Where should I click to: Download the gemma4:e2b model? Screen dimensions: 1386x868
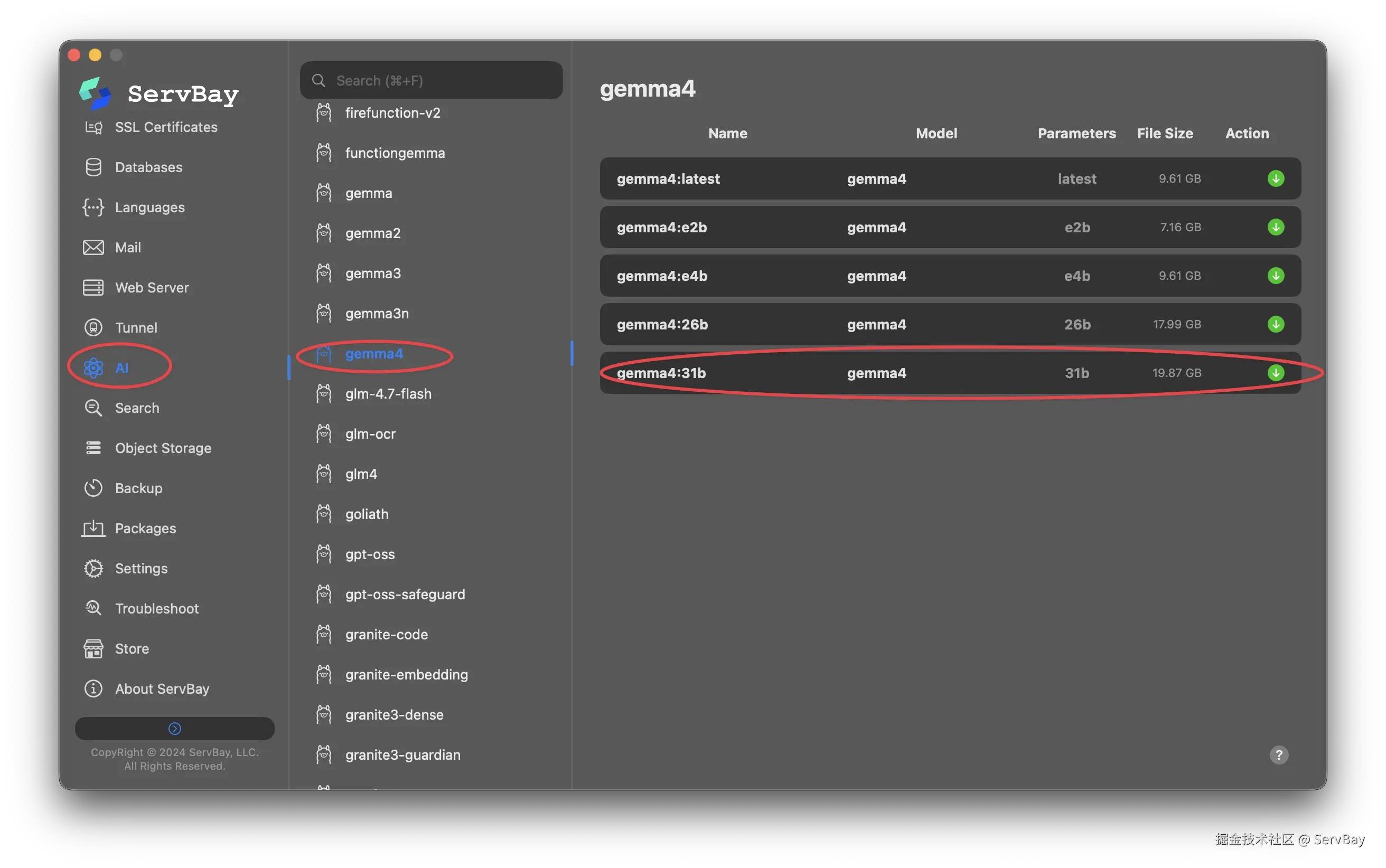[1275, 228]
